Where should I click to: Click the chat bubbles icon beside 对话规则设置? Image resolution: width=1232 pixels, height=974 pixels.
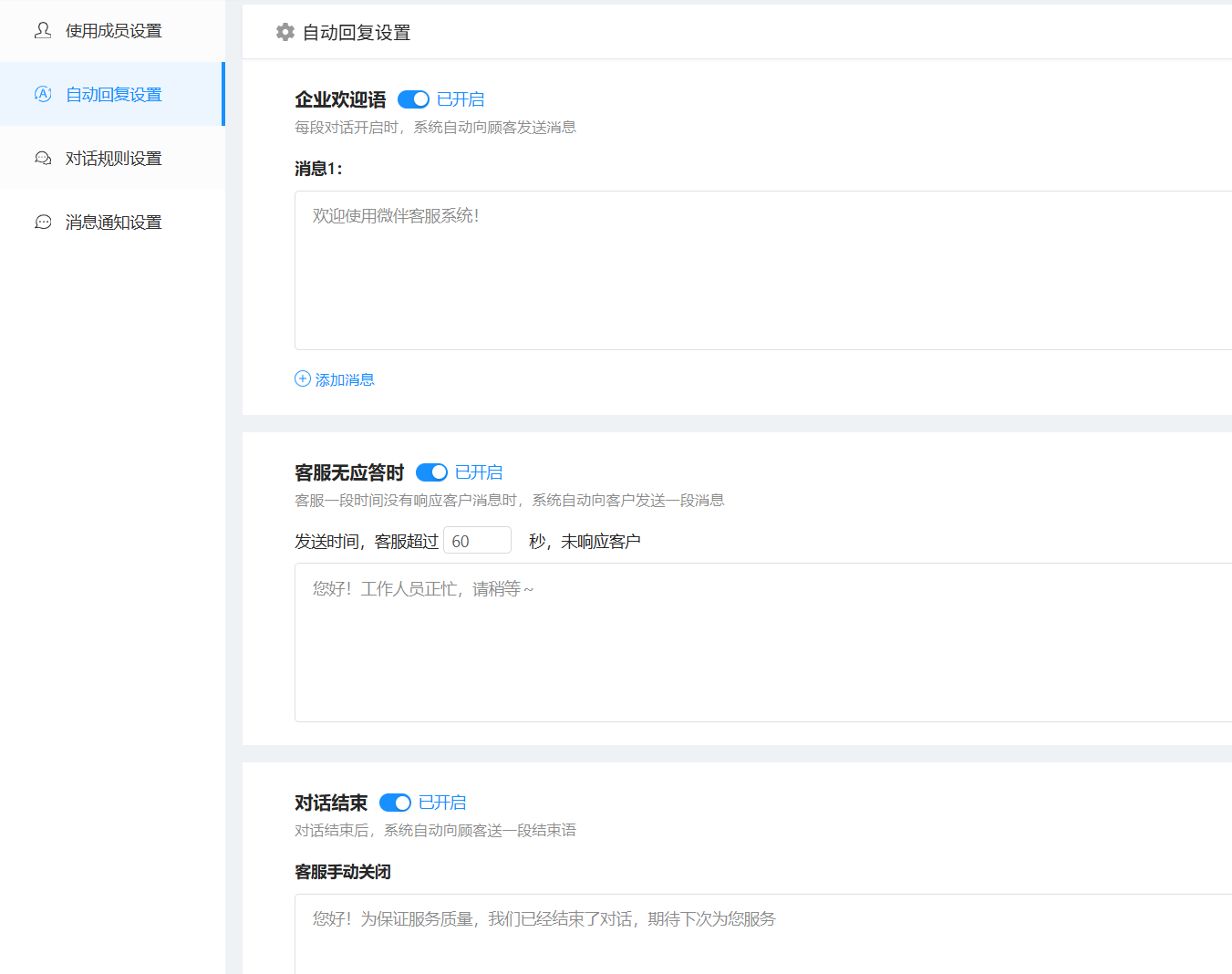point(43,158)
